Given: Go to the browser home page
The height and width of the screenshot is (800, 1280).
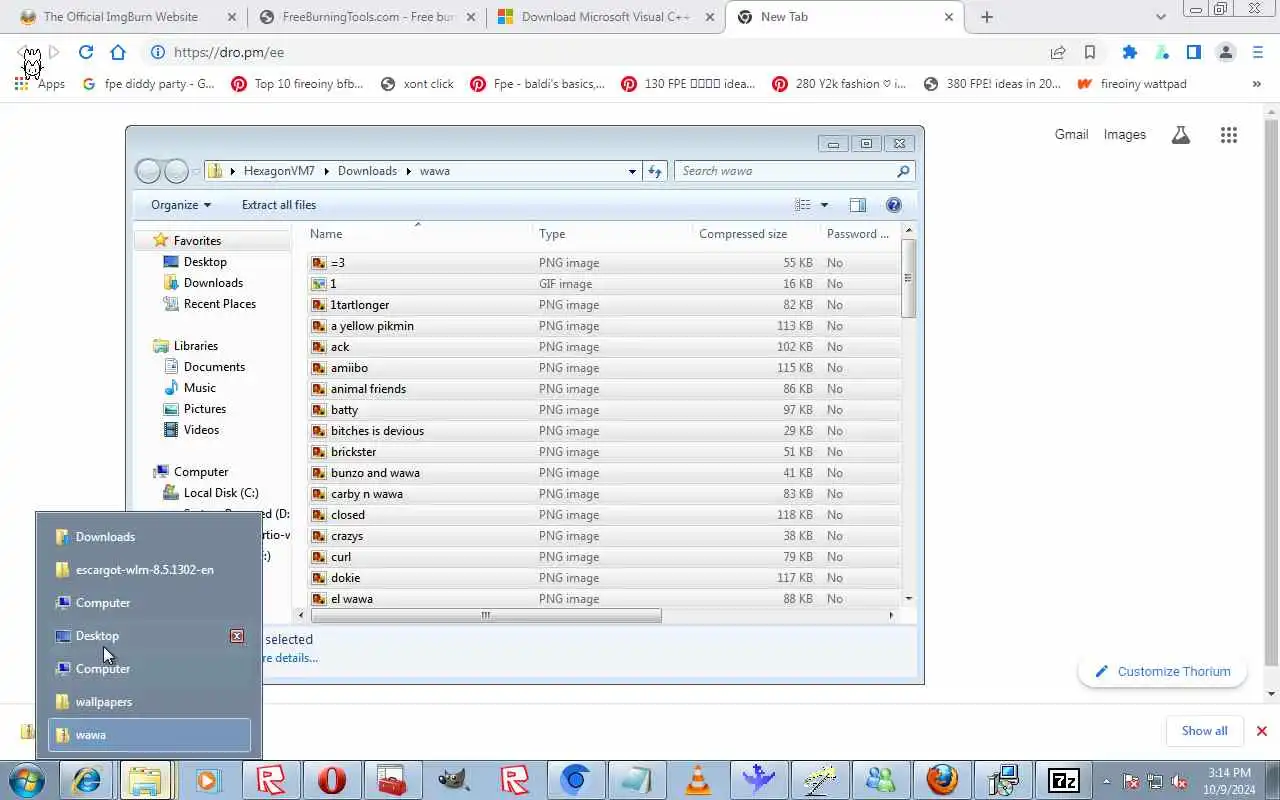Looking at the screenshot, I should coord(118,52).
